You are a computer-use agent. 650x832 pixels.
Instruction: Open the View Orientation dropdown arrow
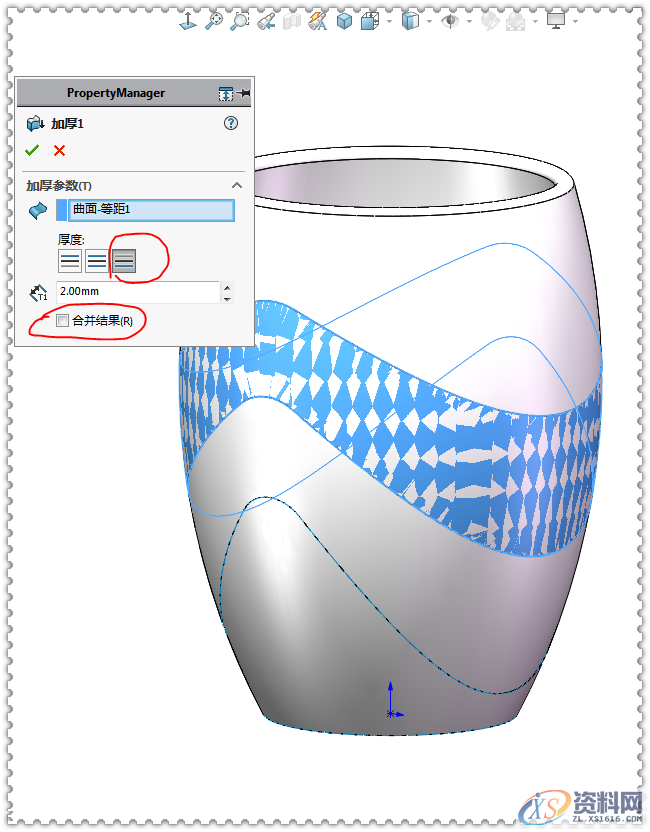point(389,21)
